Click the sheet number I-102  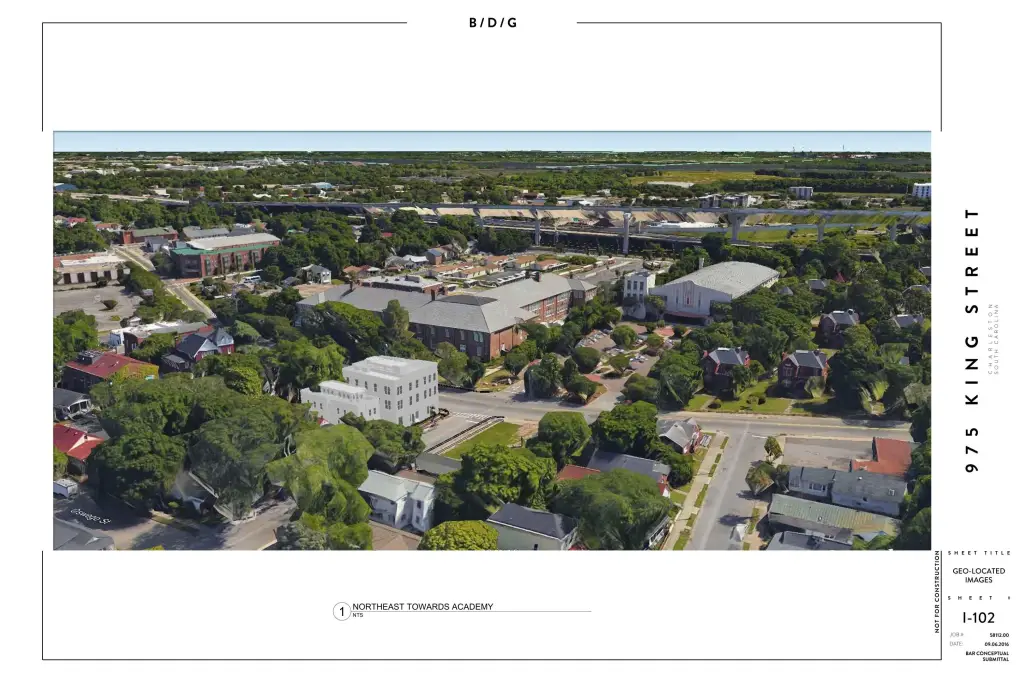[x=978, y=618]
